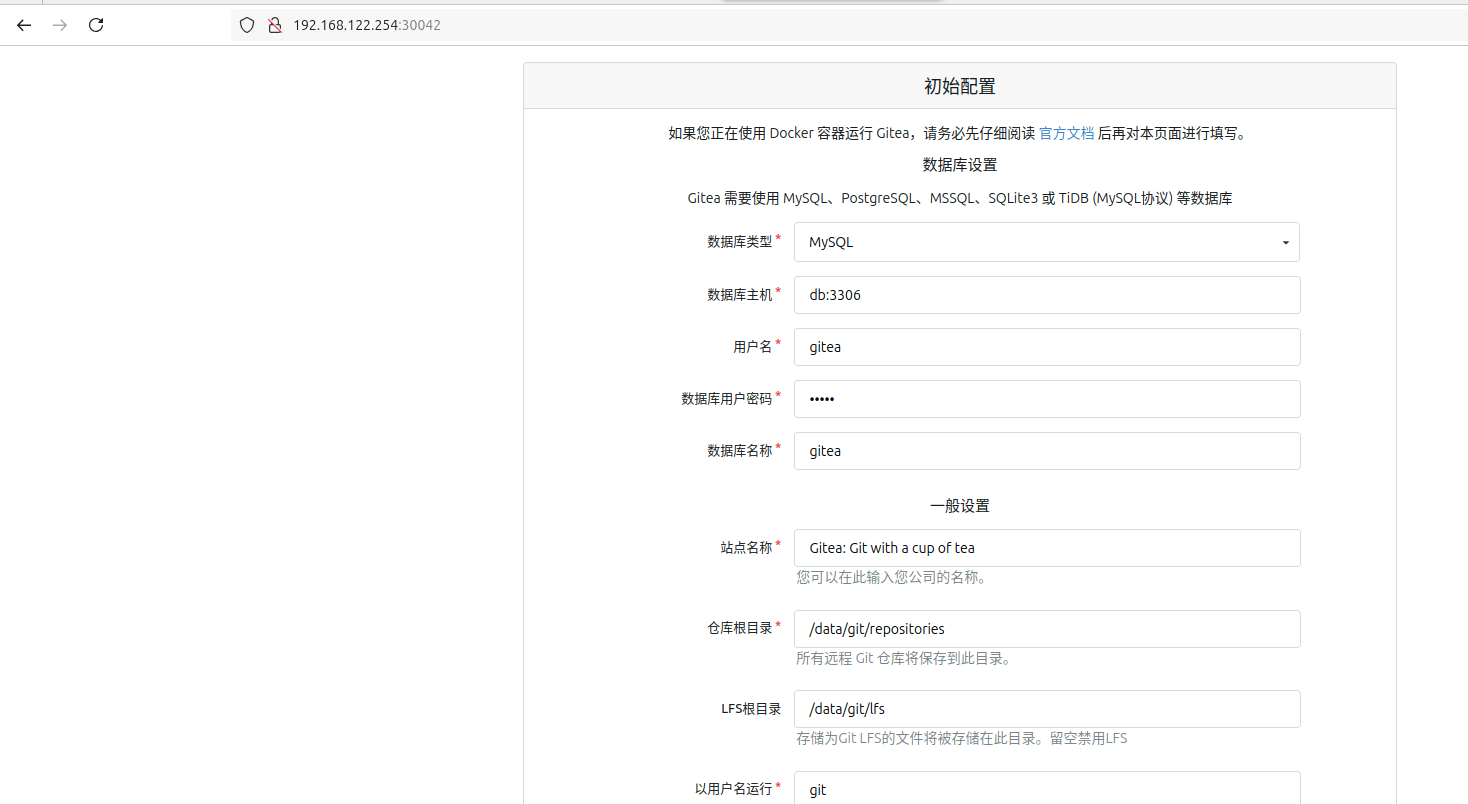This screenshot has height=804, width=1468.
Task: Click the 数据库名称 input field
Action: point(1047,451)
